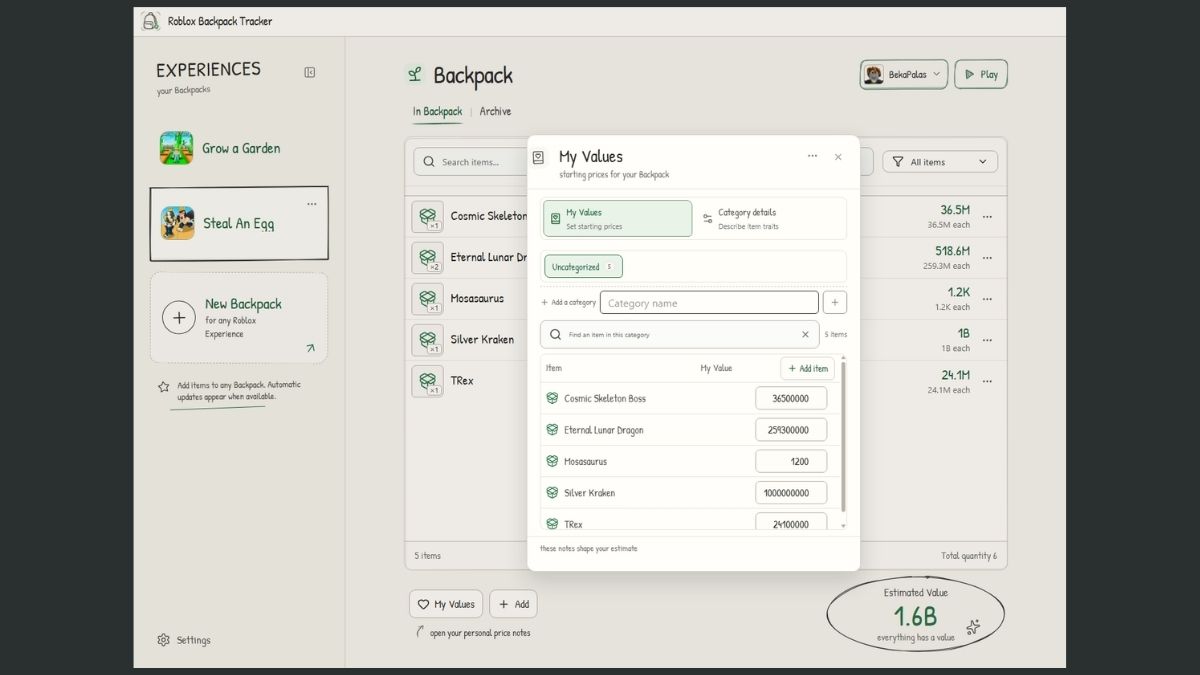1200x675 pixels.
Task: Click the 1.6B estimated value
Action: point(914,616)
